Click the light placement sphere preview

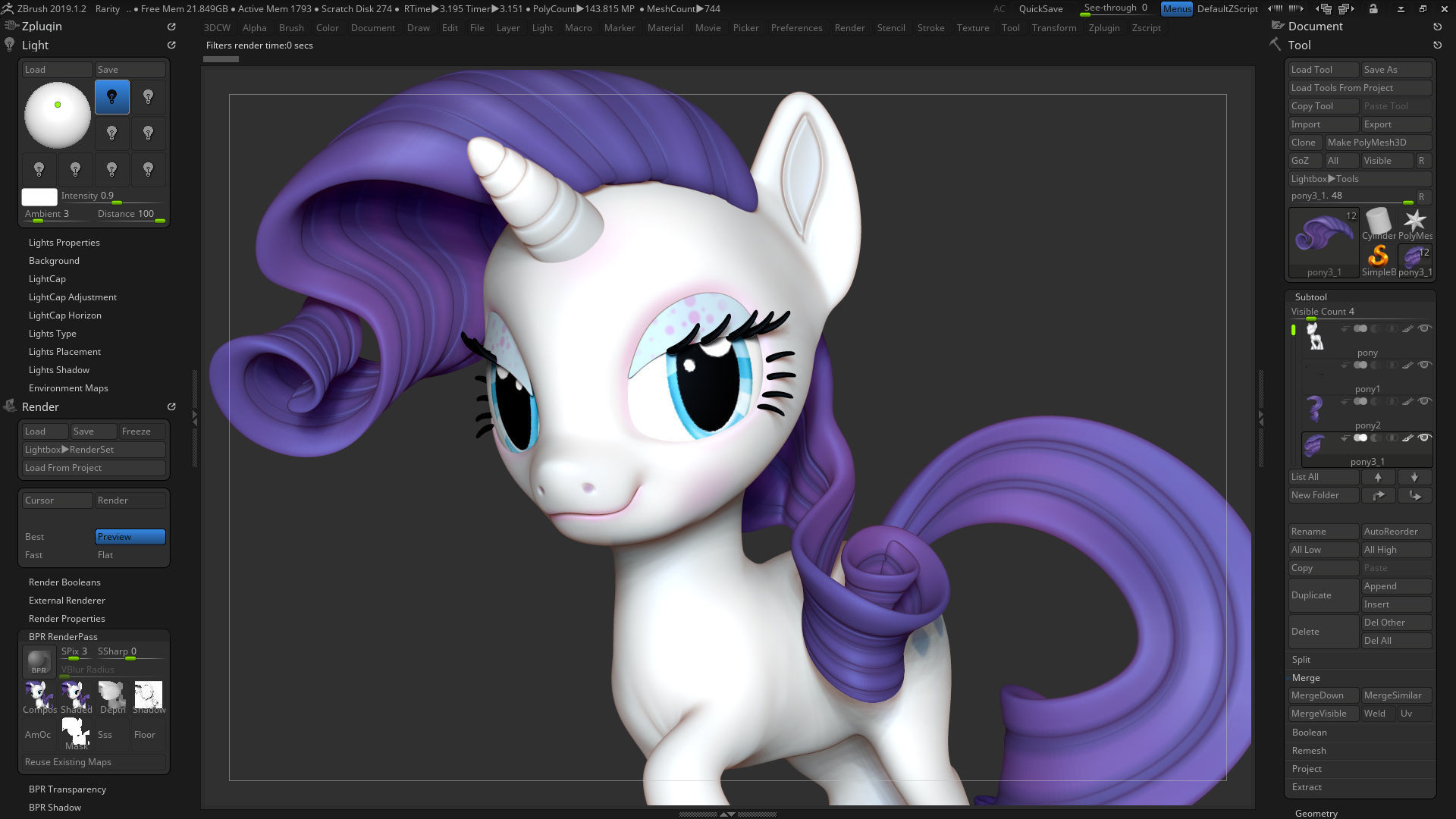[58, 115]
